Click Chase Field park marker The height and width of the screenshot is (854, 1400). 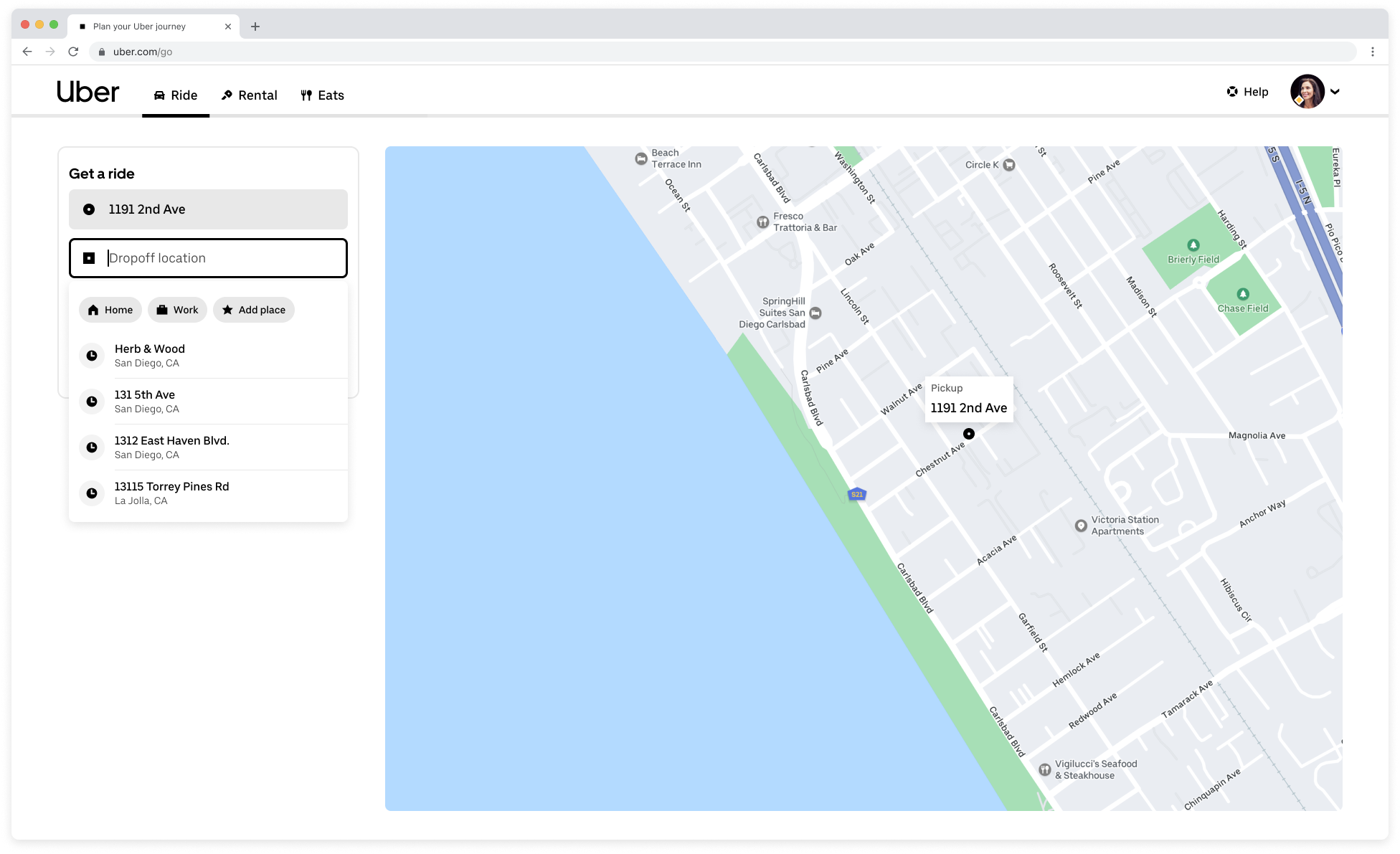coord(1243,294)
